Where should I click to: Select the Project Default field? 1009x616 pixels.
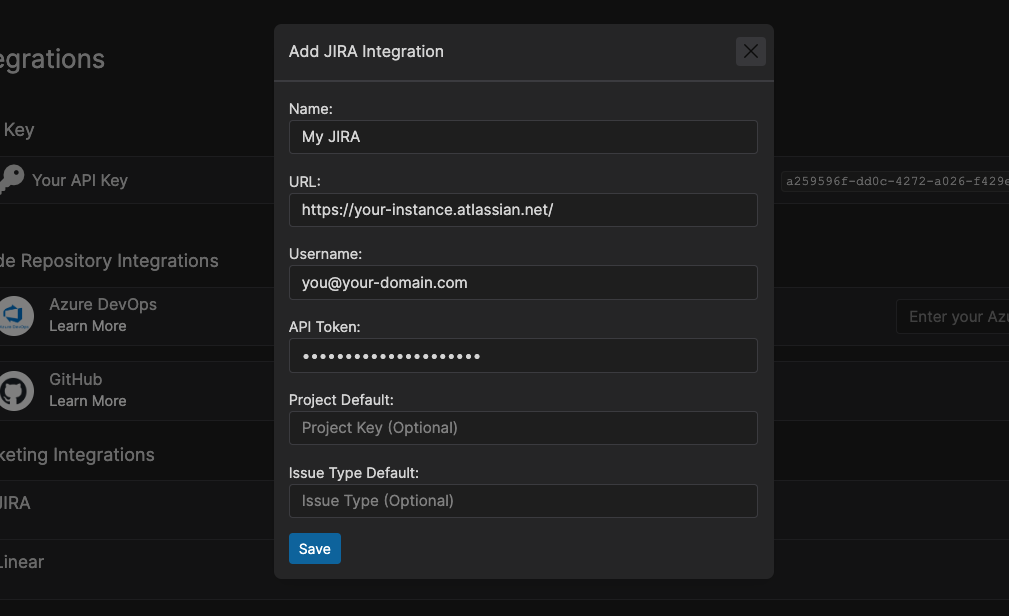[523, 428]
